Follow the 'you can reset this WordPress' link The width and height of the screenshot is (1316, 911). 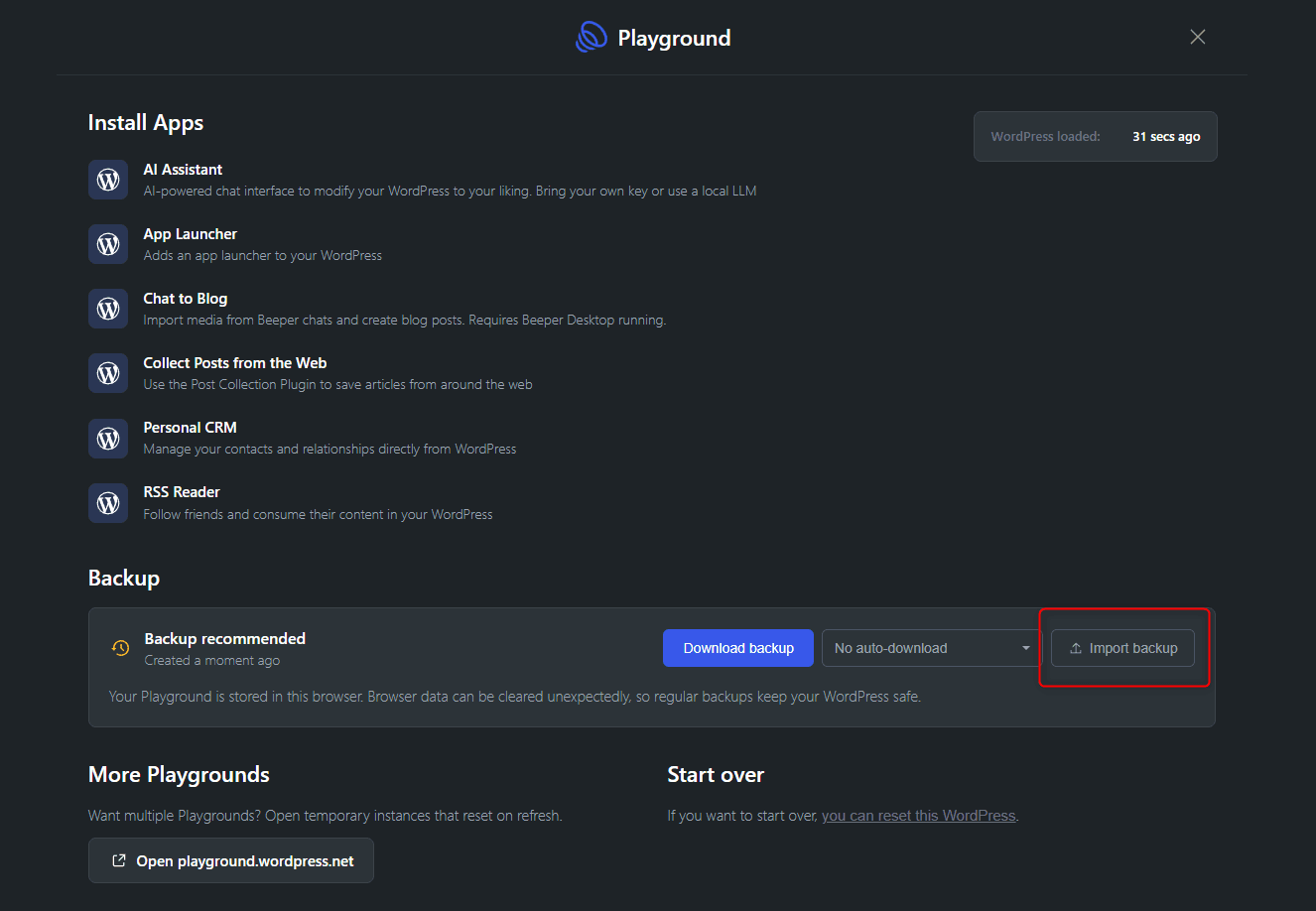click(919, 816)
